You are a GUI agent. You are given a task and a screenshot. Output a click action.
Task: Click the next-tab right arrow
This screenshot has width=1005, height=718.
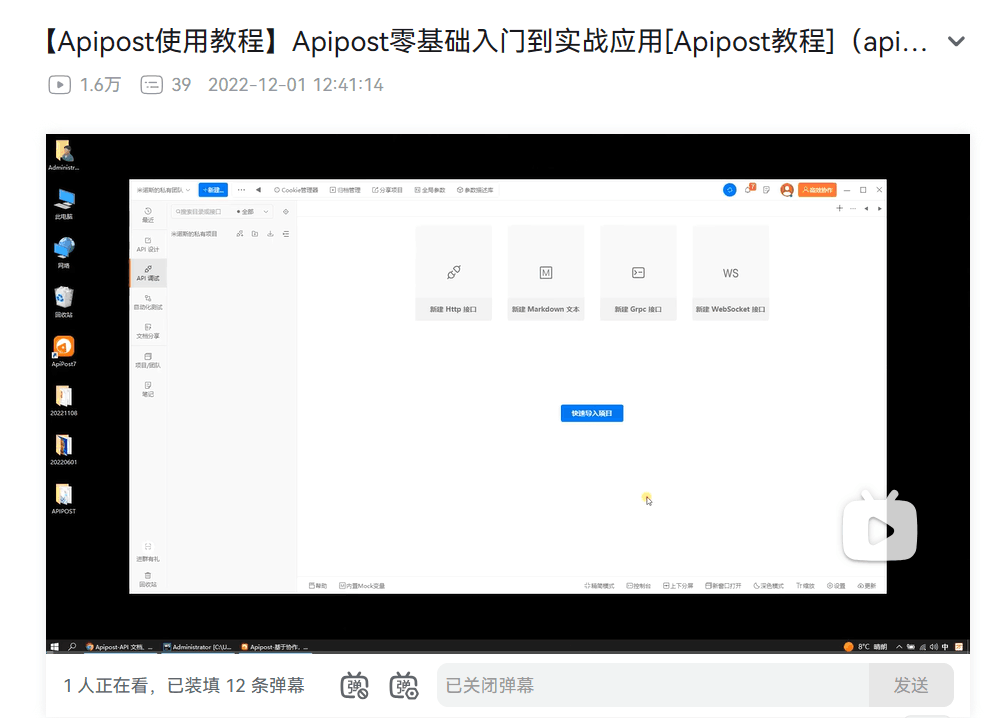click(879, 208)
